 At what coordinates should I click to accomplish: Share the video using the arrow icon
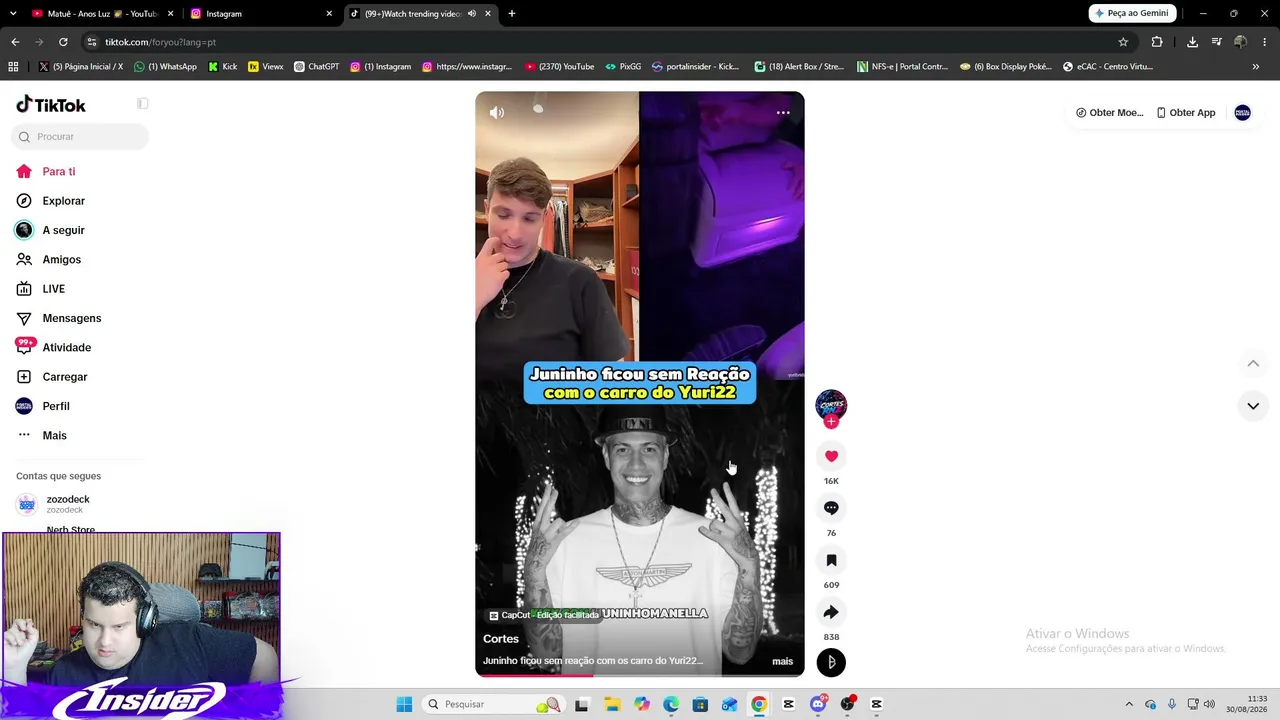point(831,612)
